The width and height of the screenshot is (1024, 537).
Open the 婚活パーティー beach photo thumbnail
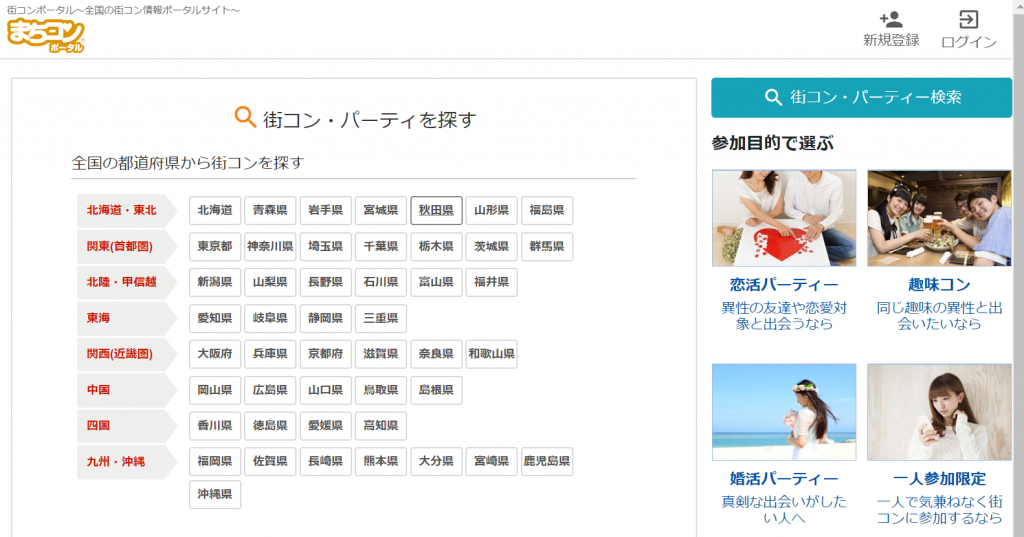[784, 411]
